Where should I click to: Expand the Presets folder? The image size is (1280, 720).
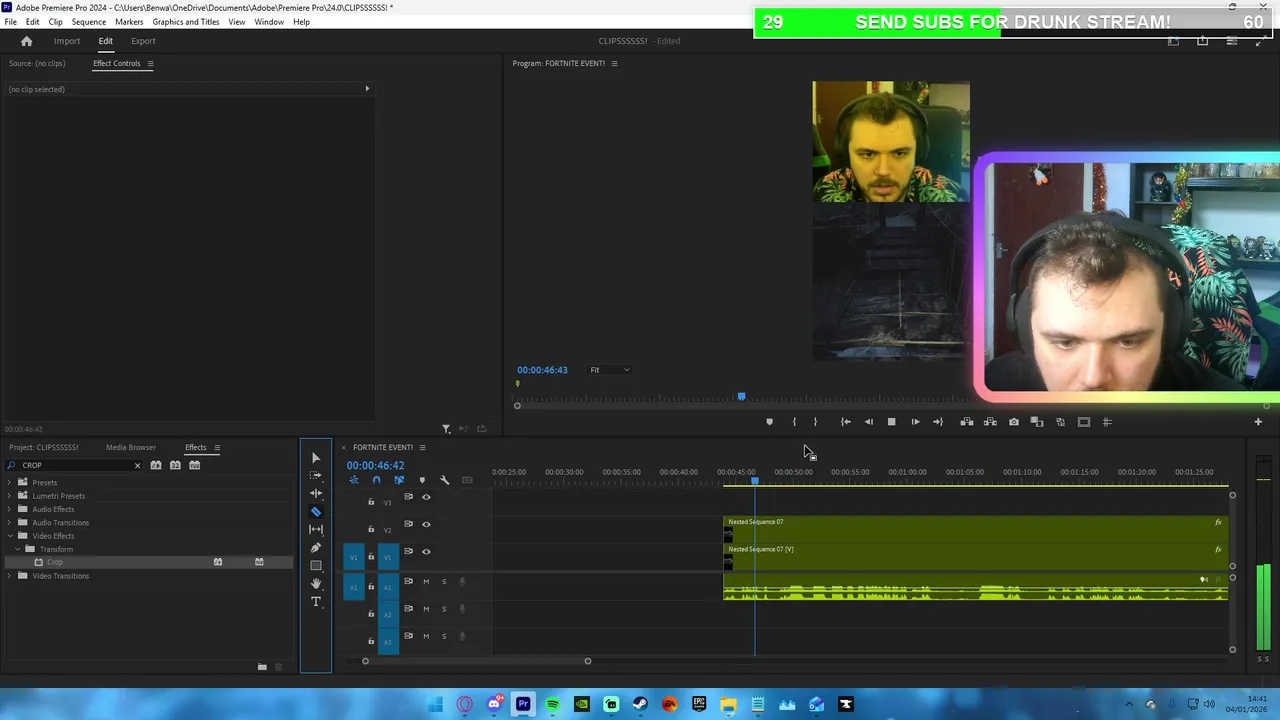coord(10,483)
